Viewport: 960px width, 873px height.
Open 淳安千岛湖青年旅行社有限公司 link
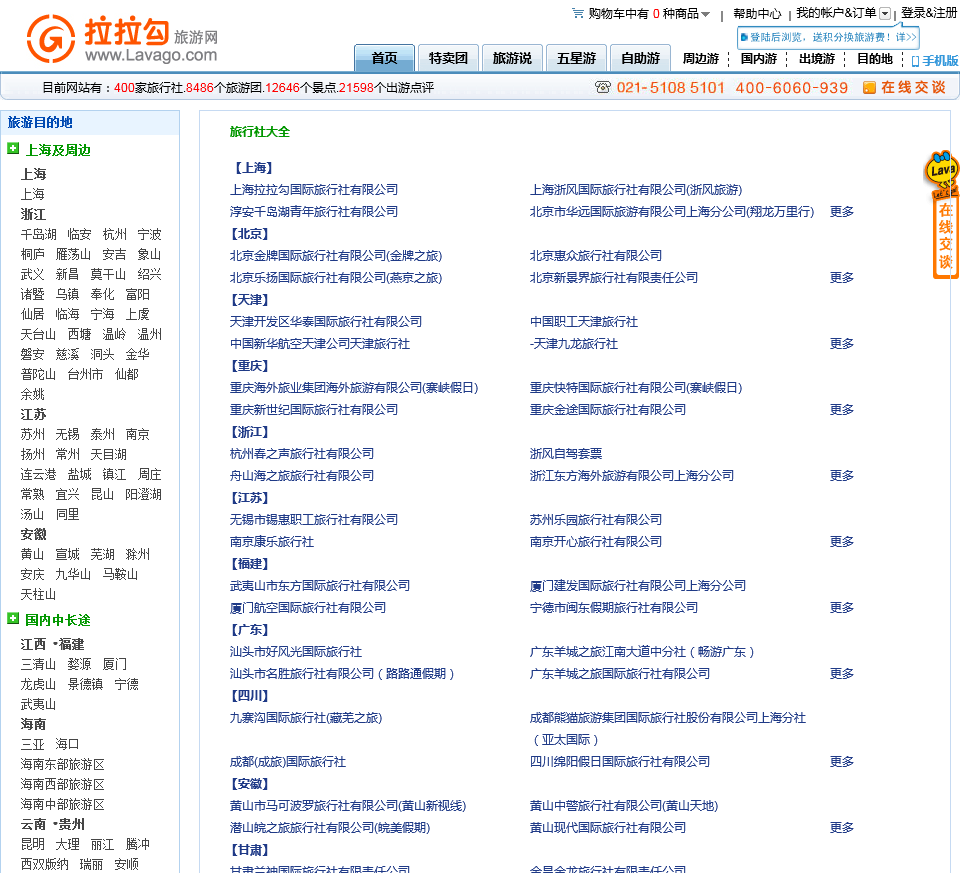coord(313,212)
